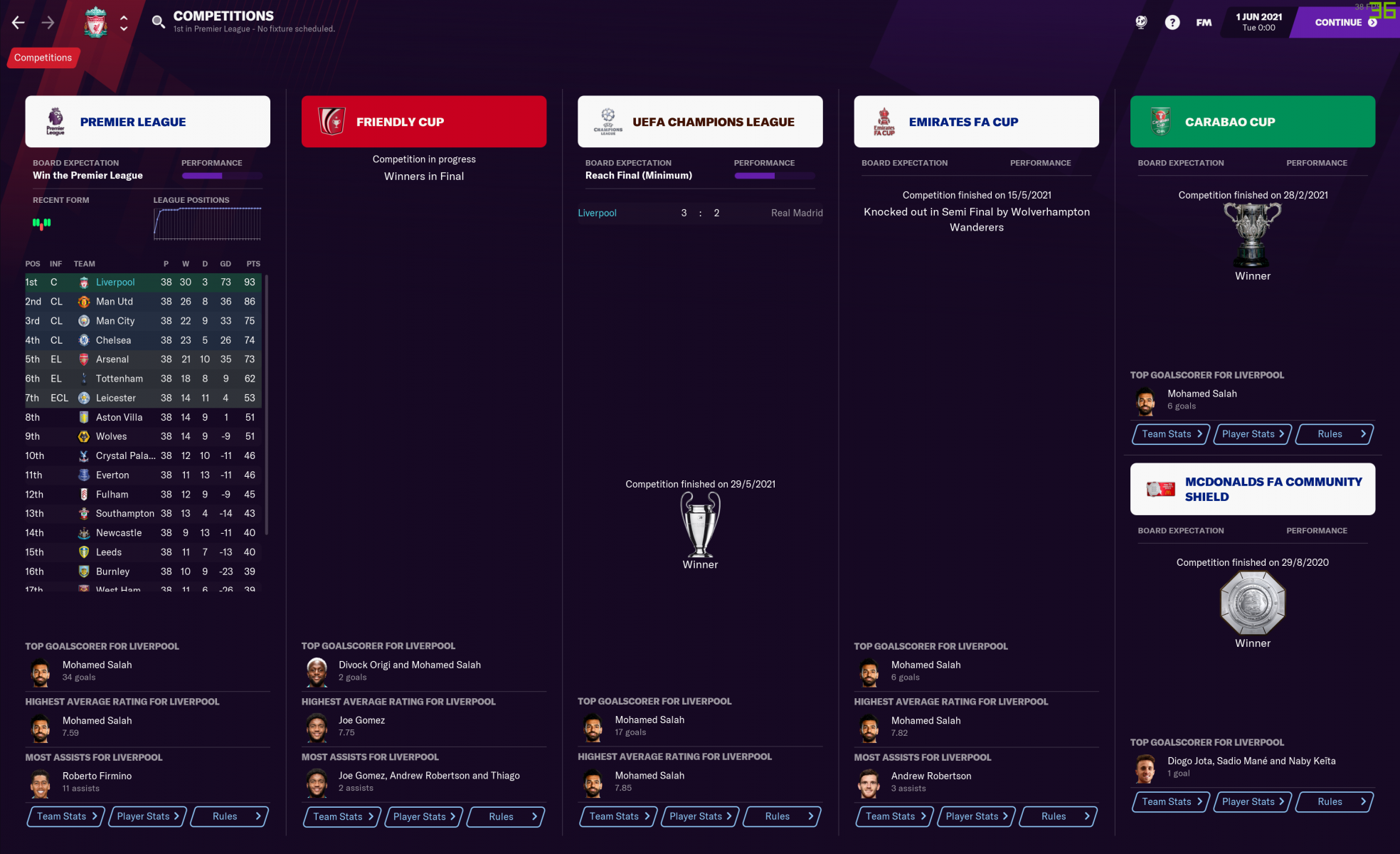Click the Competitions tab label
The width and height of the screenshot is (1400, 854).
tap(43, 57)
